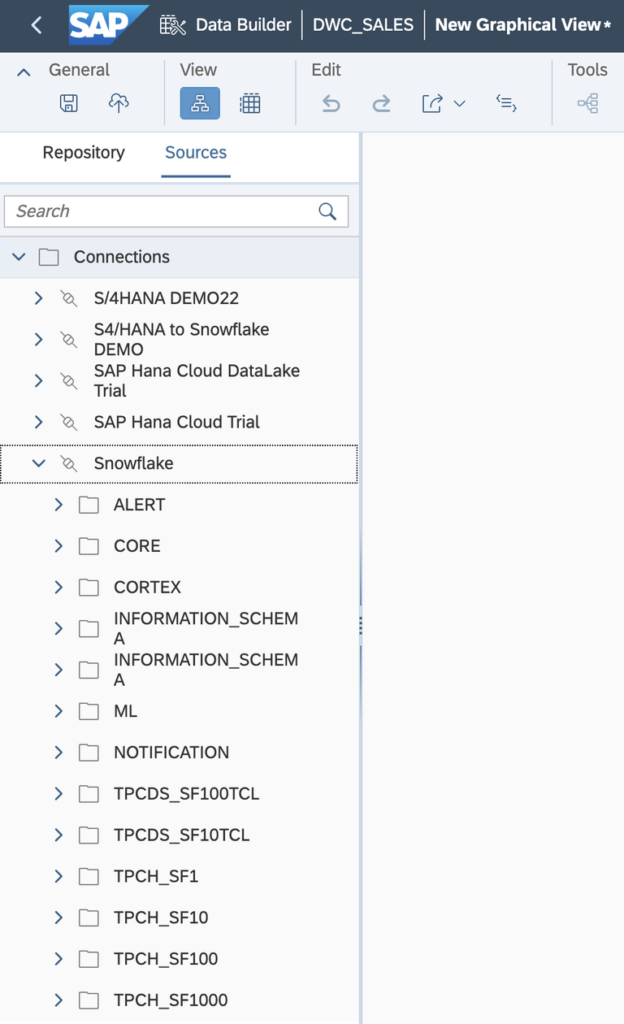Expand the TPCH_SF10 folder
Image resolution: width=624 pixels, height=1024 pixels.
pyautogui.click(x=59, y=918)
